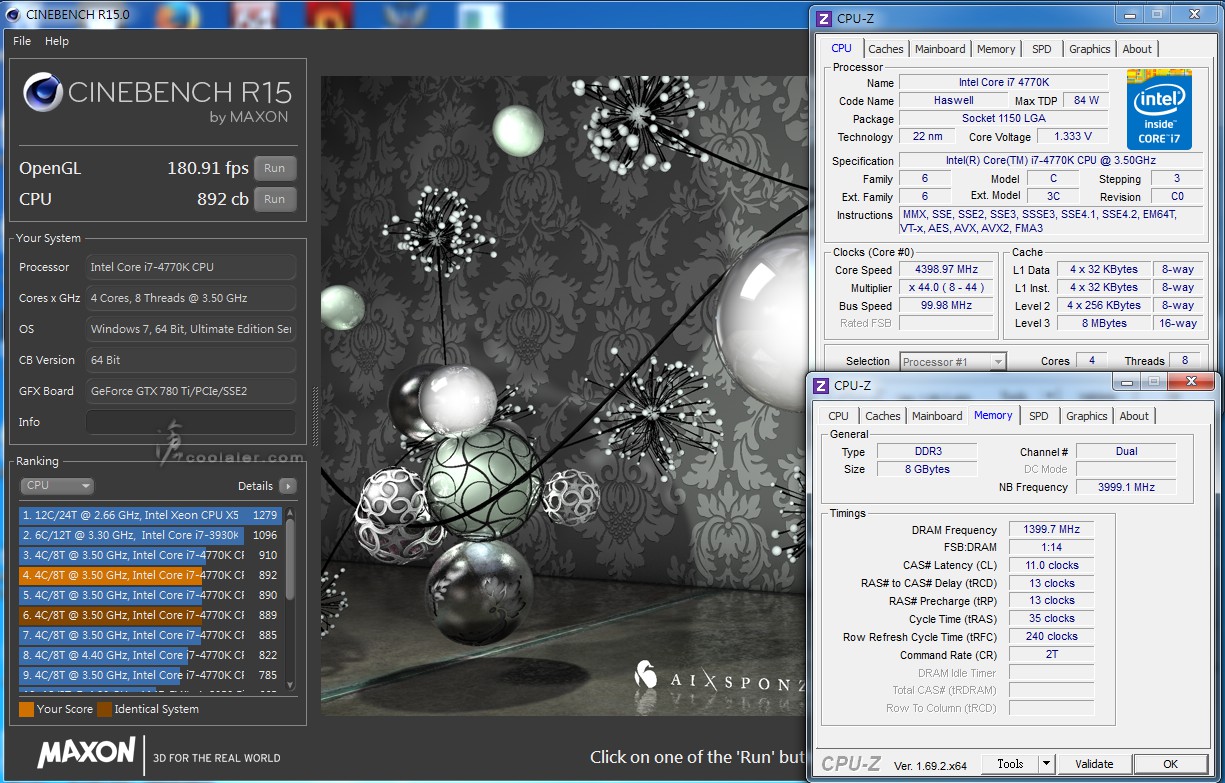Open Caches tab in front CPU-Z window
Image resolution: width=1225 pixels, height=783 pixels.
click(883, 416)
